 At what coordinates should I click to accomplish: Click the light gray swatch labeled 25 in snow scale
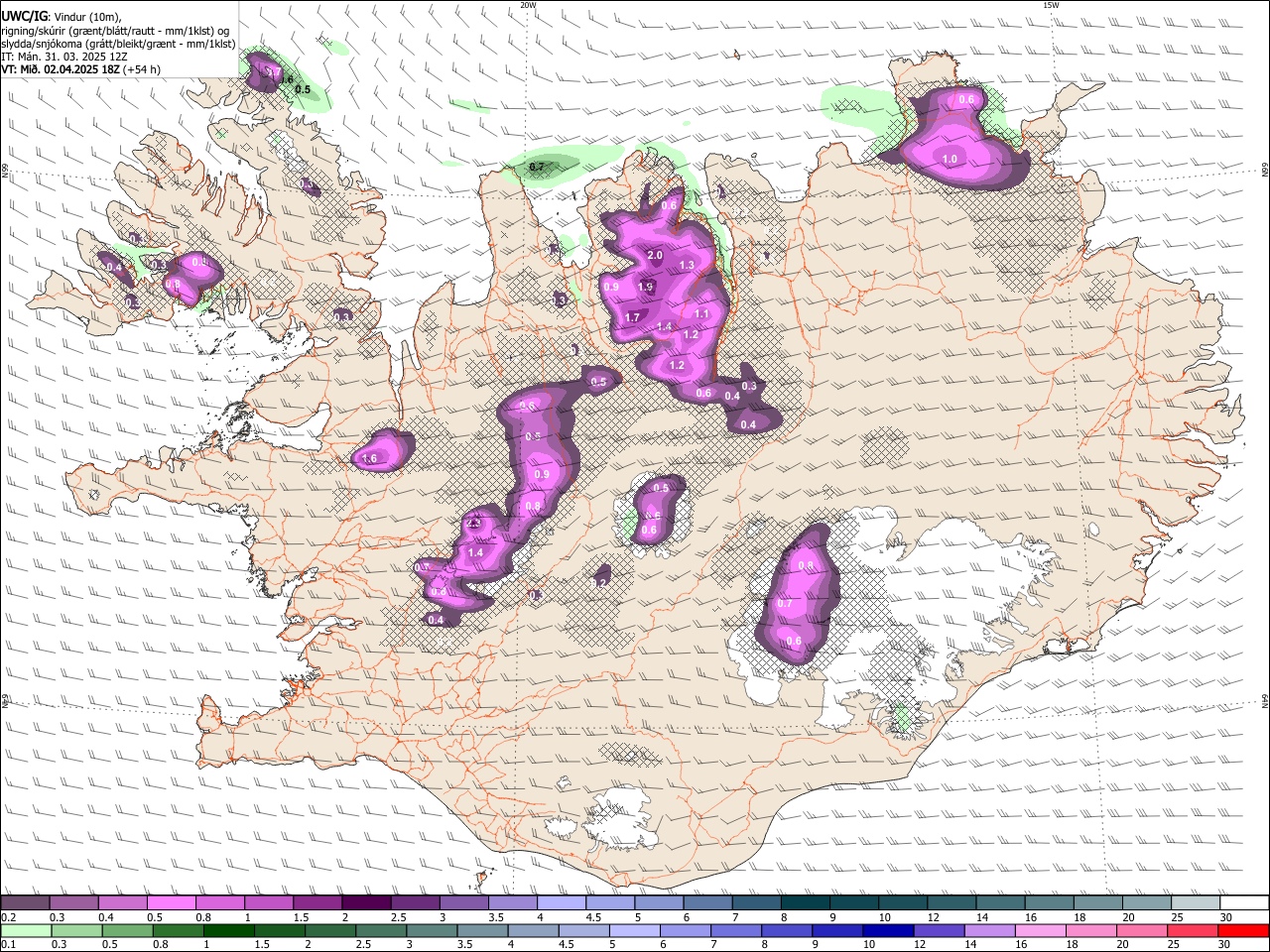click(x=1194, y=902)
